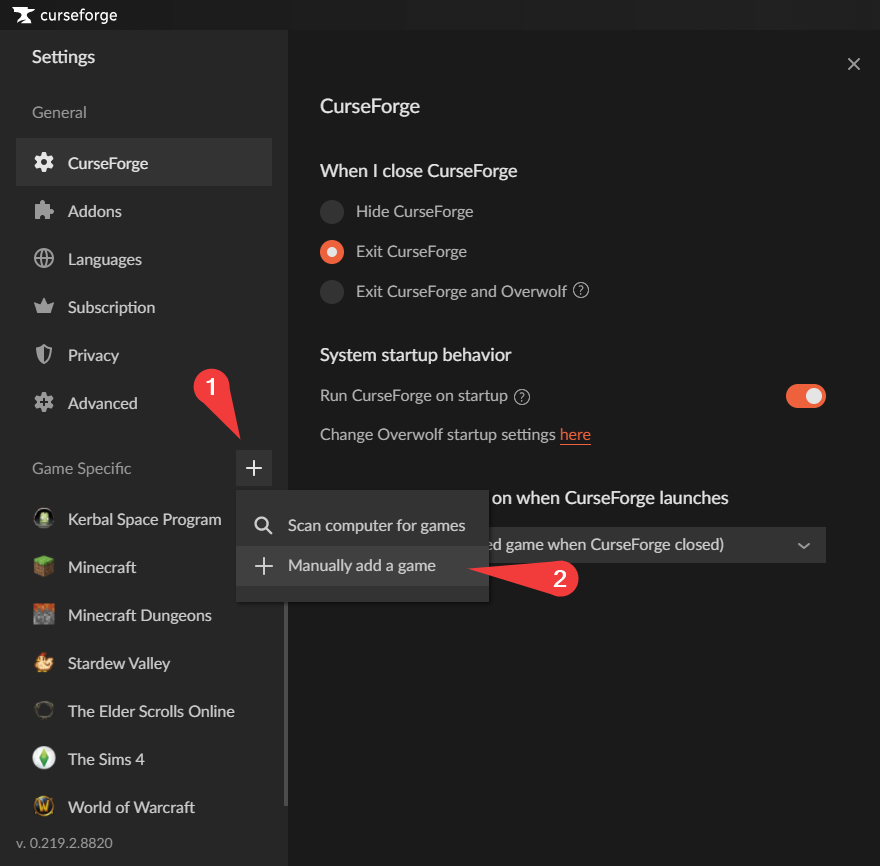This screenshot has width=880, height=866.
Task: Click The Sims 4 plumbob icon
Action: 44,758
